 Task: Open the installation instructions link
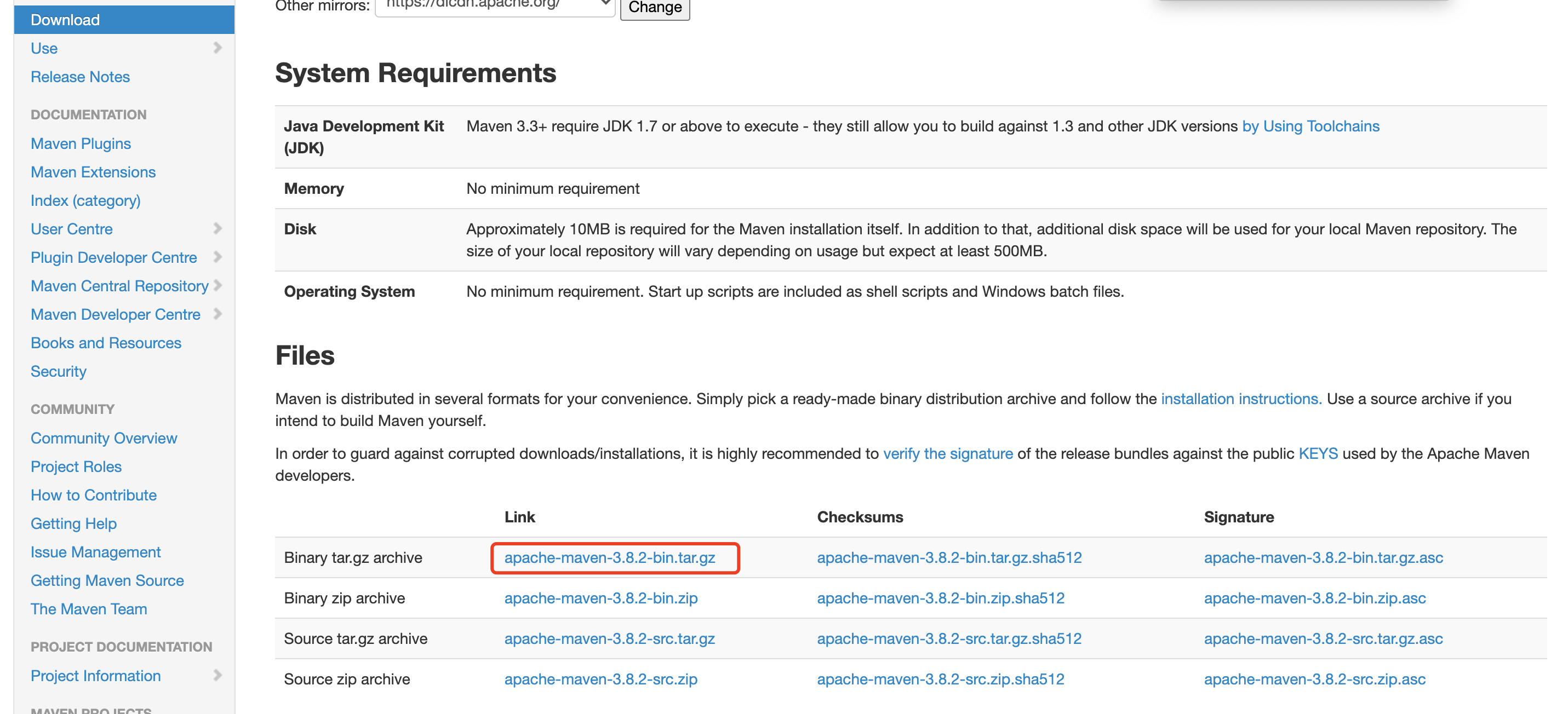point(1240,399)
